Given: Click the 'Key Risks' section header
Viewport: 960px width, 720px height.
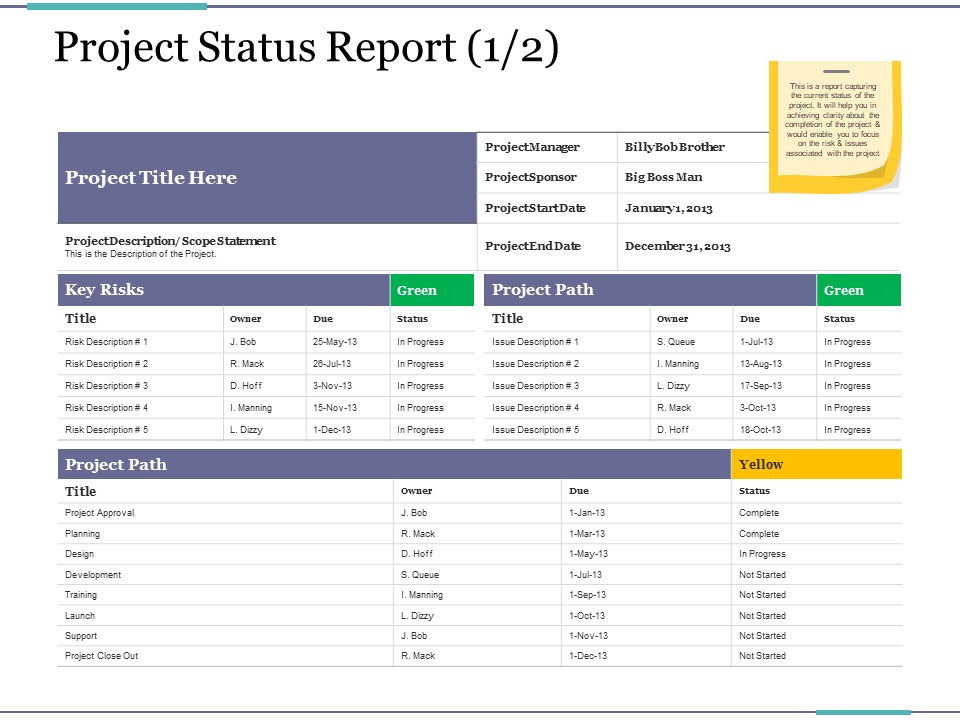Looking at the screenshot, I should [x=223, y=290].
